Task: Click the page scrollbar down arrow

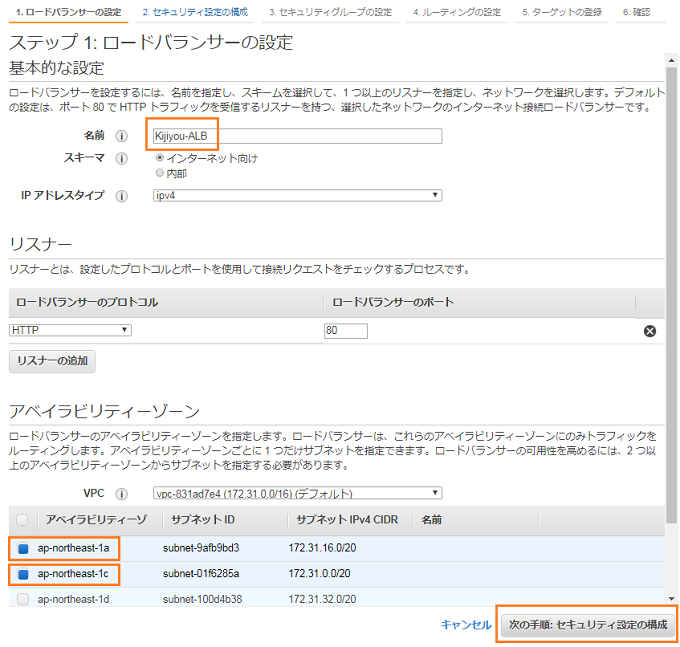Action: (671, 599)
